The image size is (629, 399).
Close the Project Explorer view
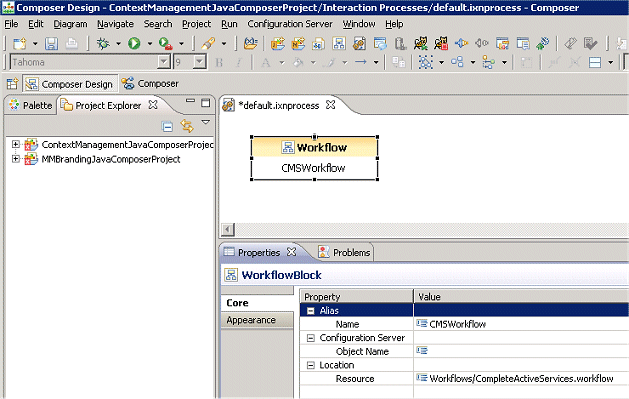153,105
